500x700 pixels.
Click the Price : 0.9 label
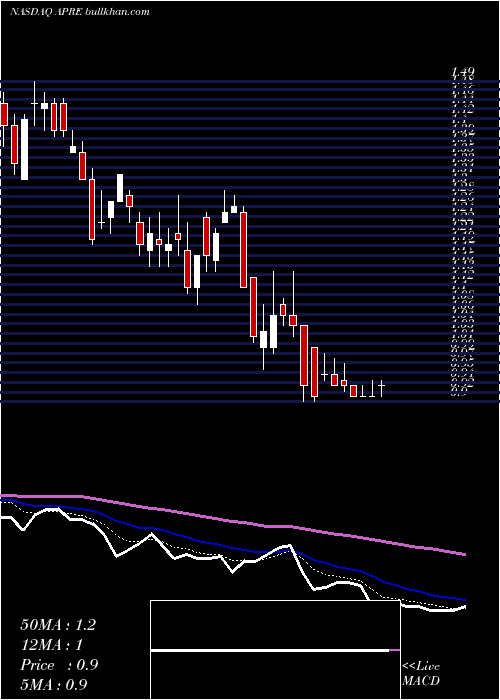coord(59,665)
